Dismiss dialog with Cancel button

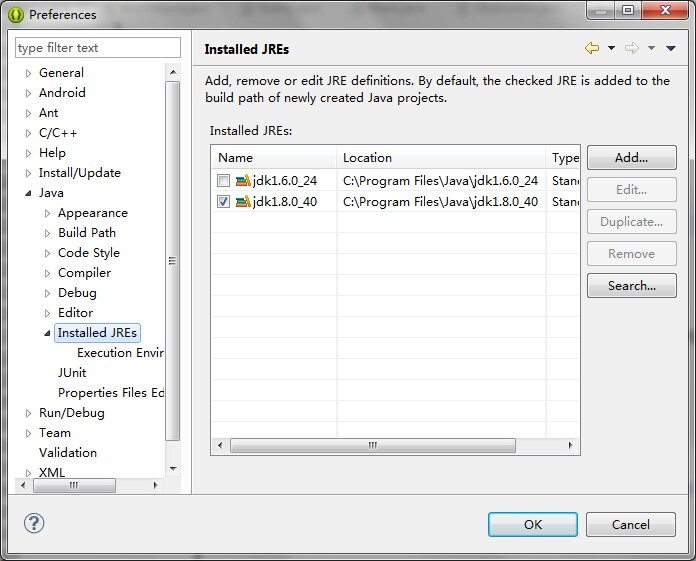[631, 525]
